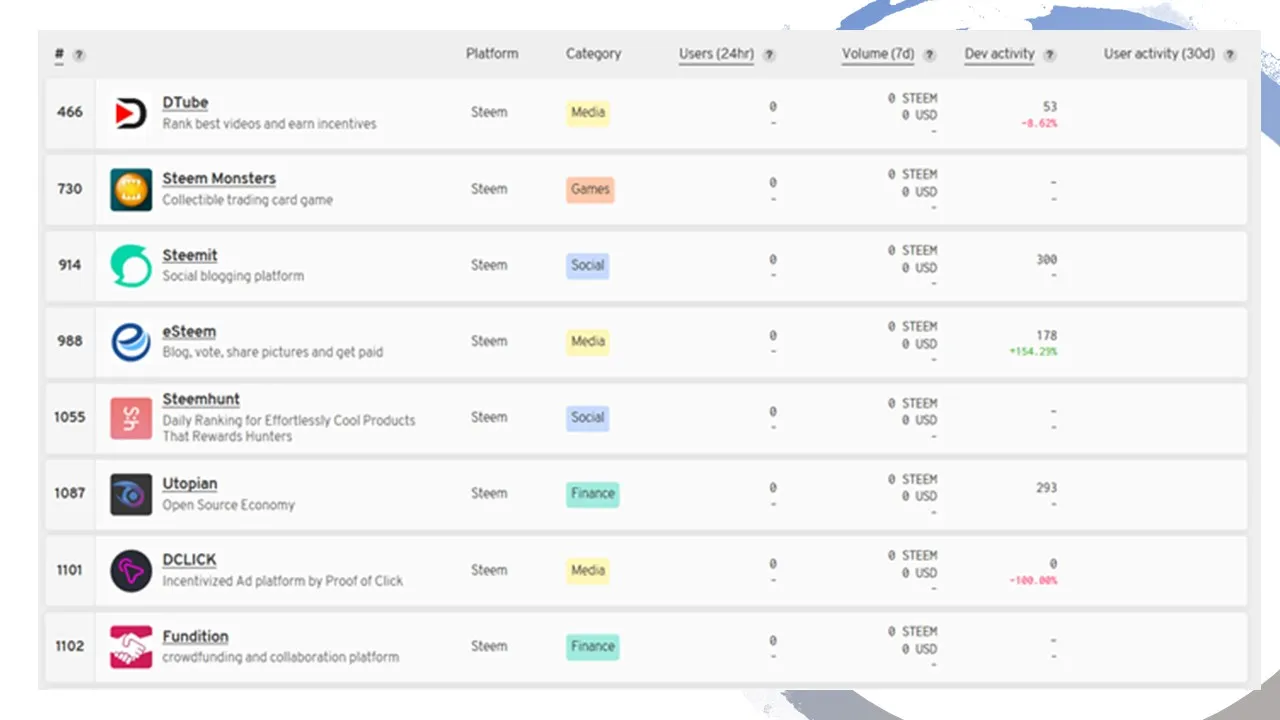Image resolution: width=1280 pixels, height=720 pixels.
Task: Click the Utopian dark logo icon
Action: click(131, 494)
